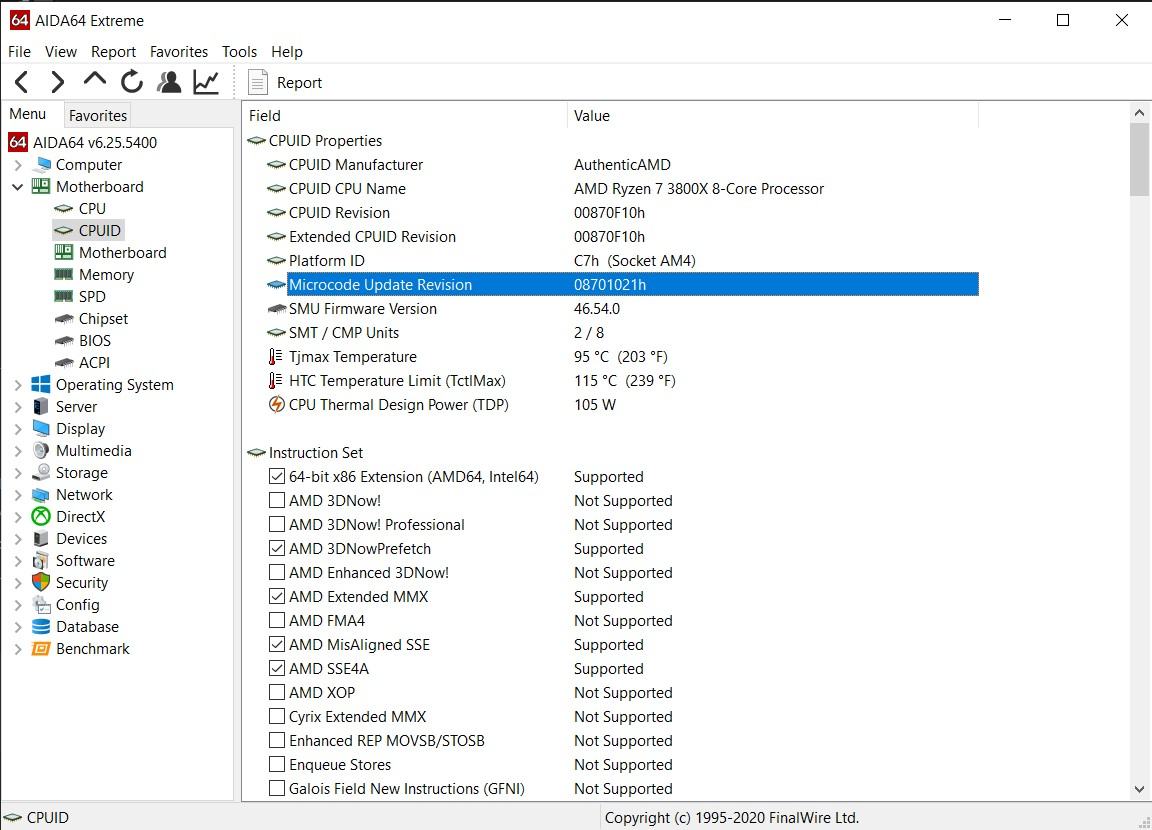This screenshot has height=830, width=1152.
Task: Open the graph chart icon in toolbar
Action: [206, 82]
